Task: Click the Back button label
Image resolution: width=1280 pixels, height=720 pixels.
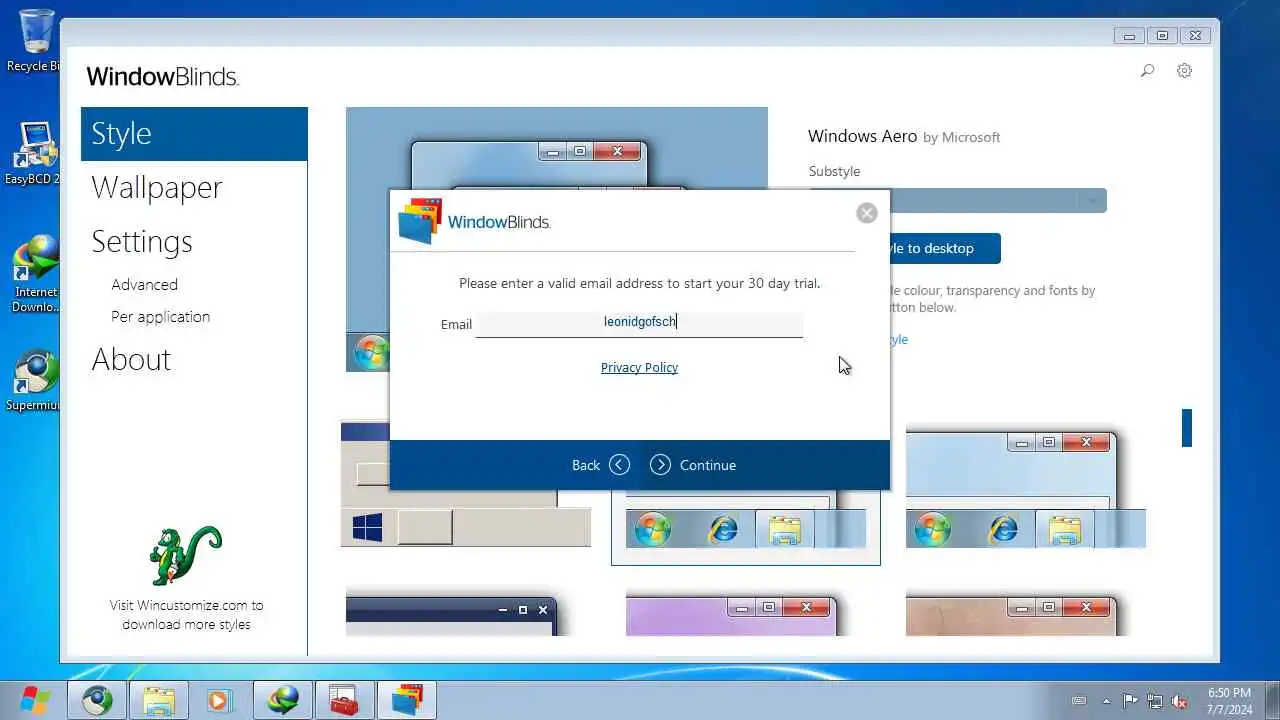Action: point(586,465)
